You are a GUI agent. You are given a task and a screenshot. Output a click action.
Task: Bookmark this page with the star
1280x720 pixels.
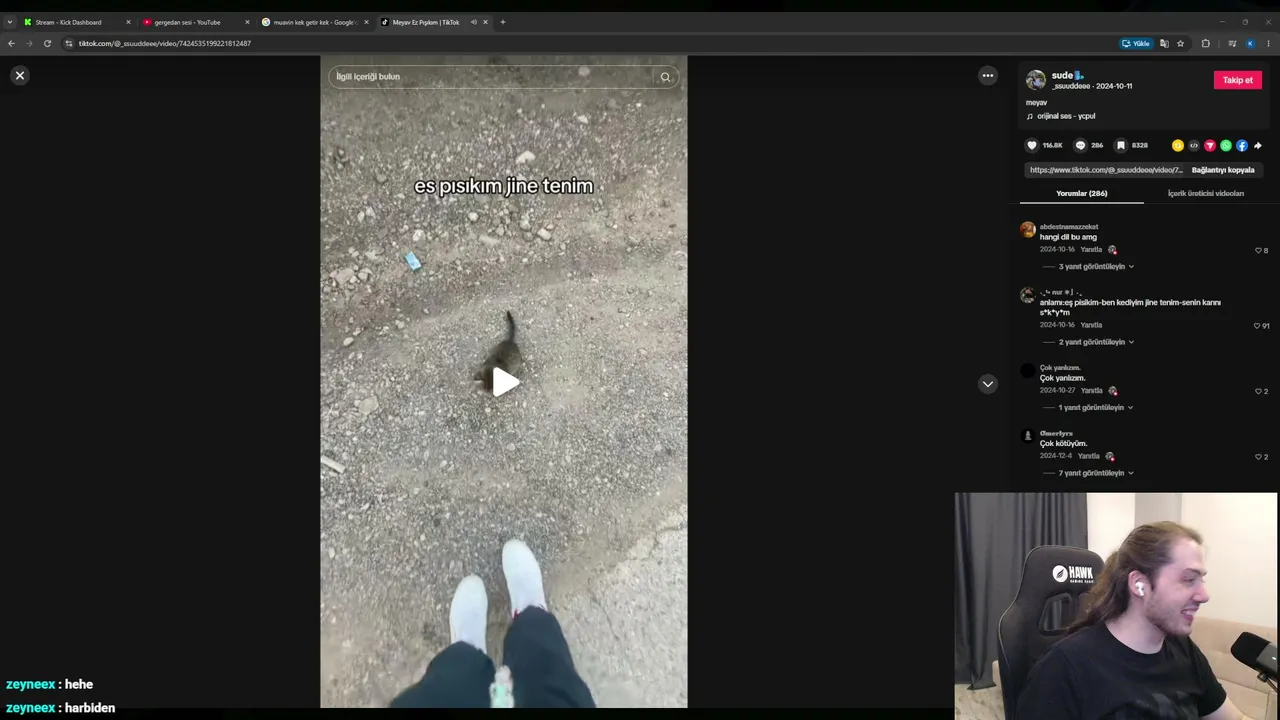click(1180, 44)
